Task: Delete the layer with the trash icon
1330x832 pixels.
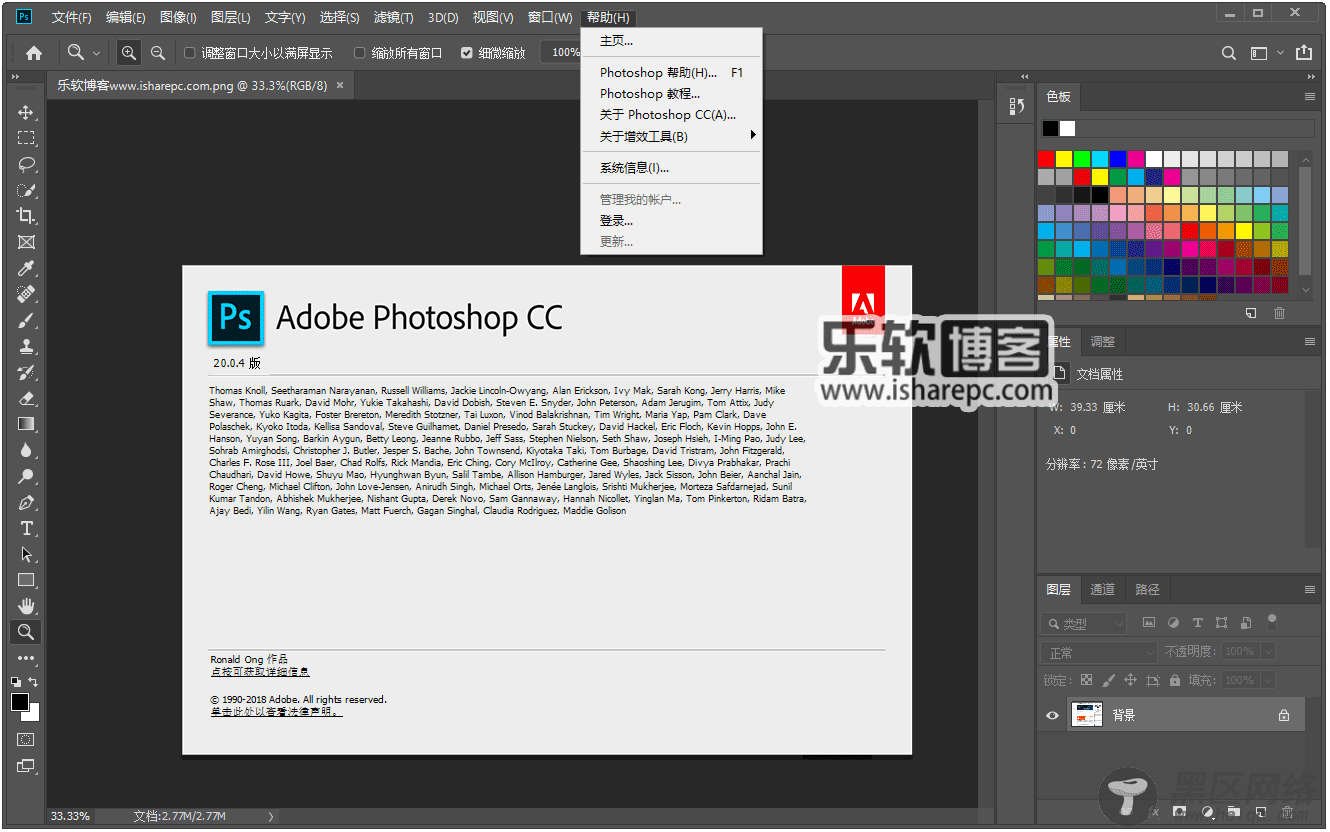Action: (1288, 811)
